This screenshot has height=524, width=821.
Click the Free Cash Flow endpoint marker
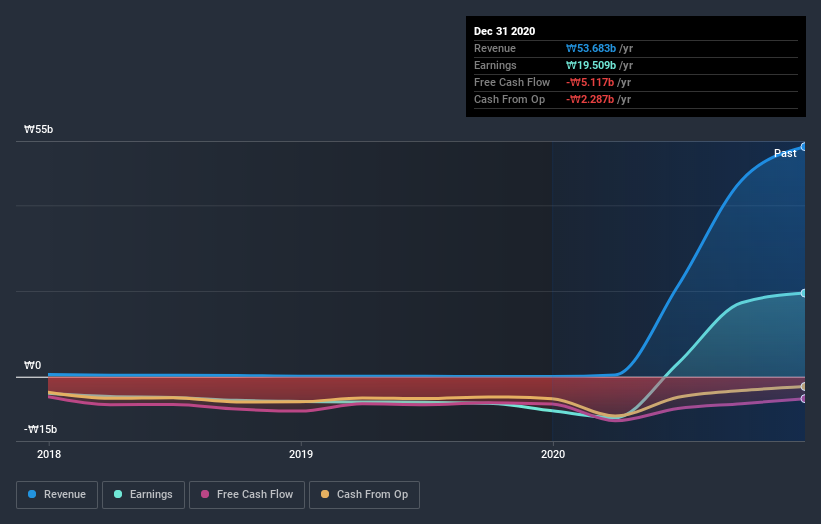(803, 399)
